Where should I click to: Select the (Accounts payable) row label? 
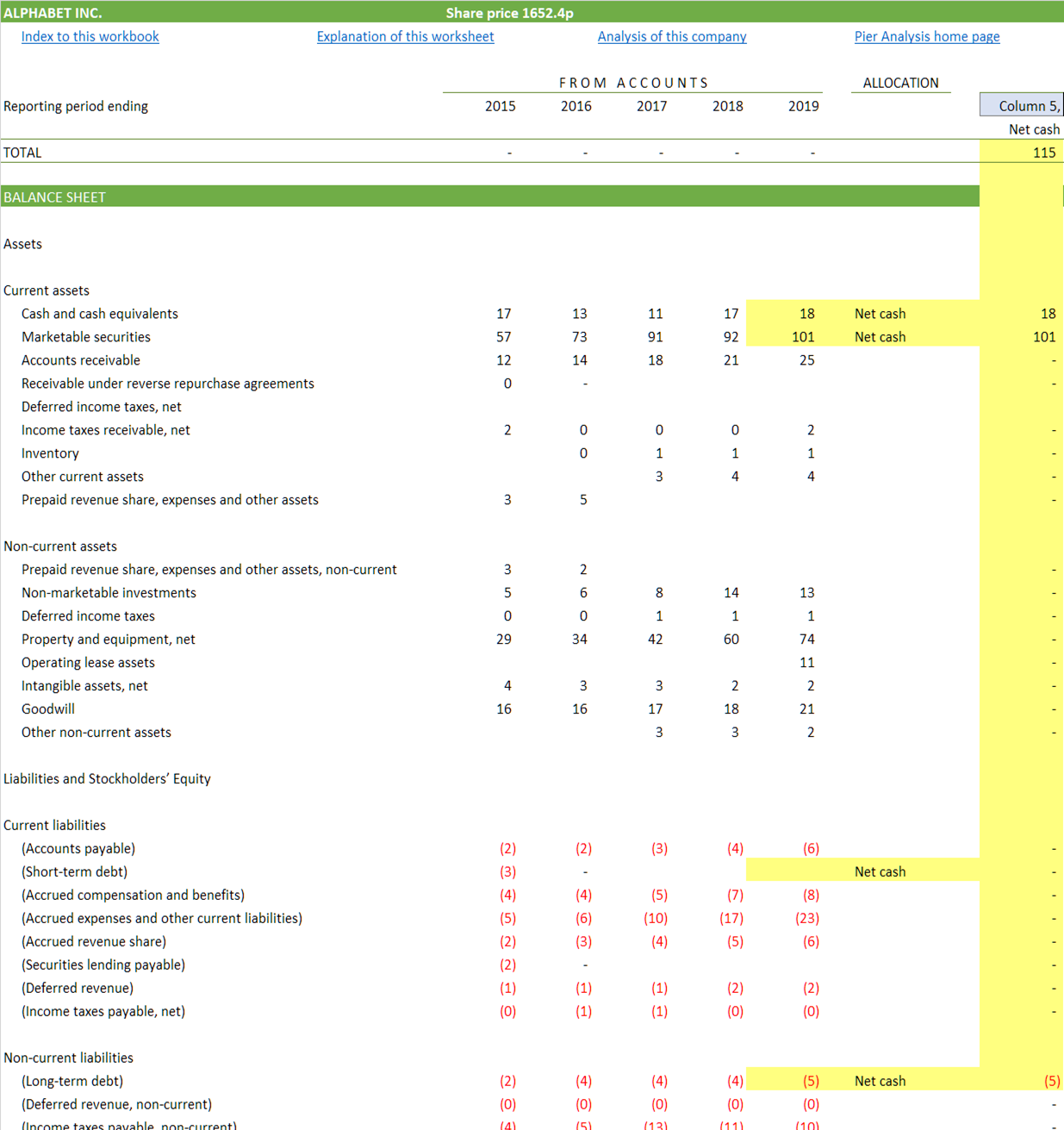78,849
